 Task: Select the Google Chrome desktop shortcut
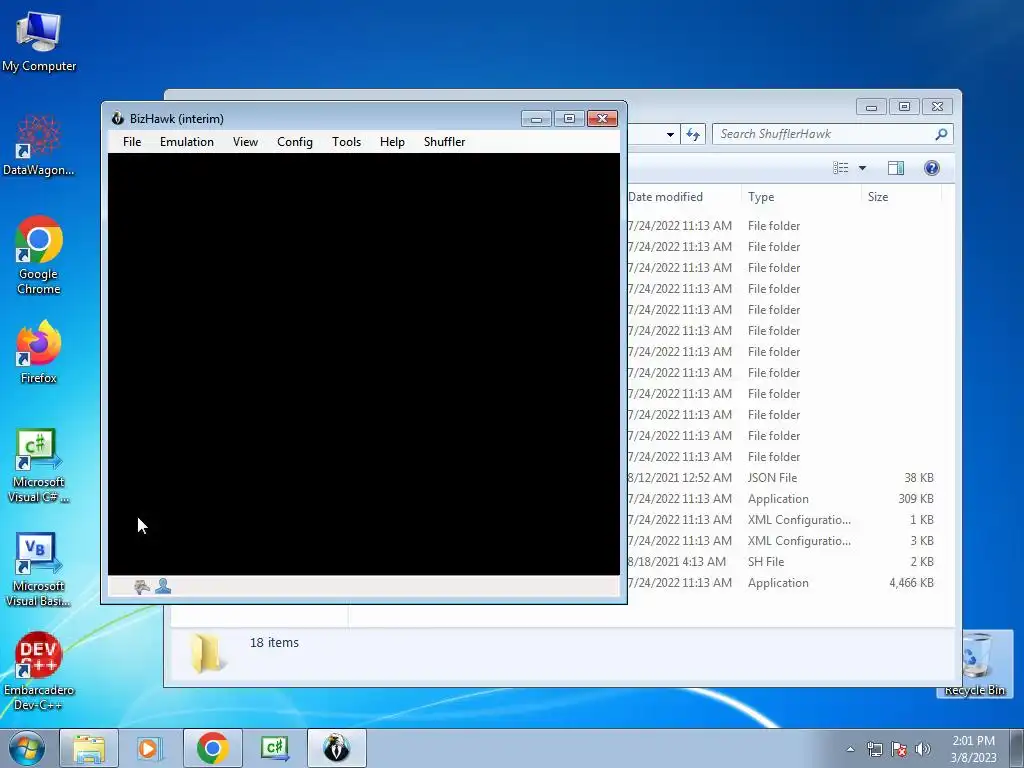coord(39,255)
